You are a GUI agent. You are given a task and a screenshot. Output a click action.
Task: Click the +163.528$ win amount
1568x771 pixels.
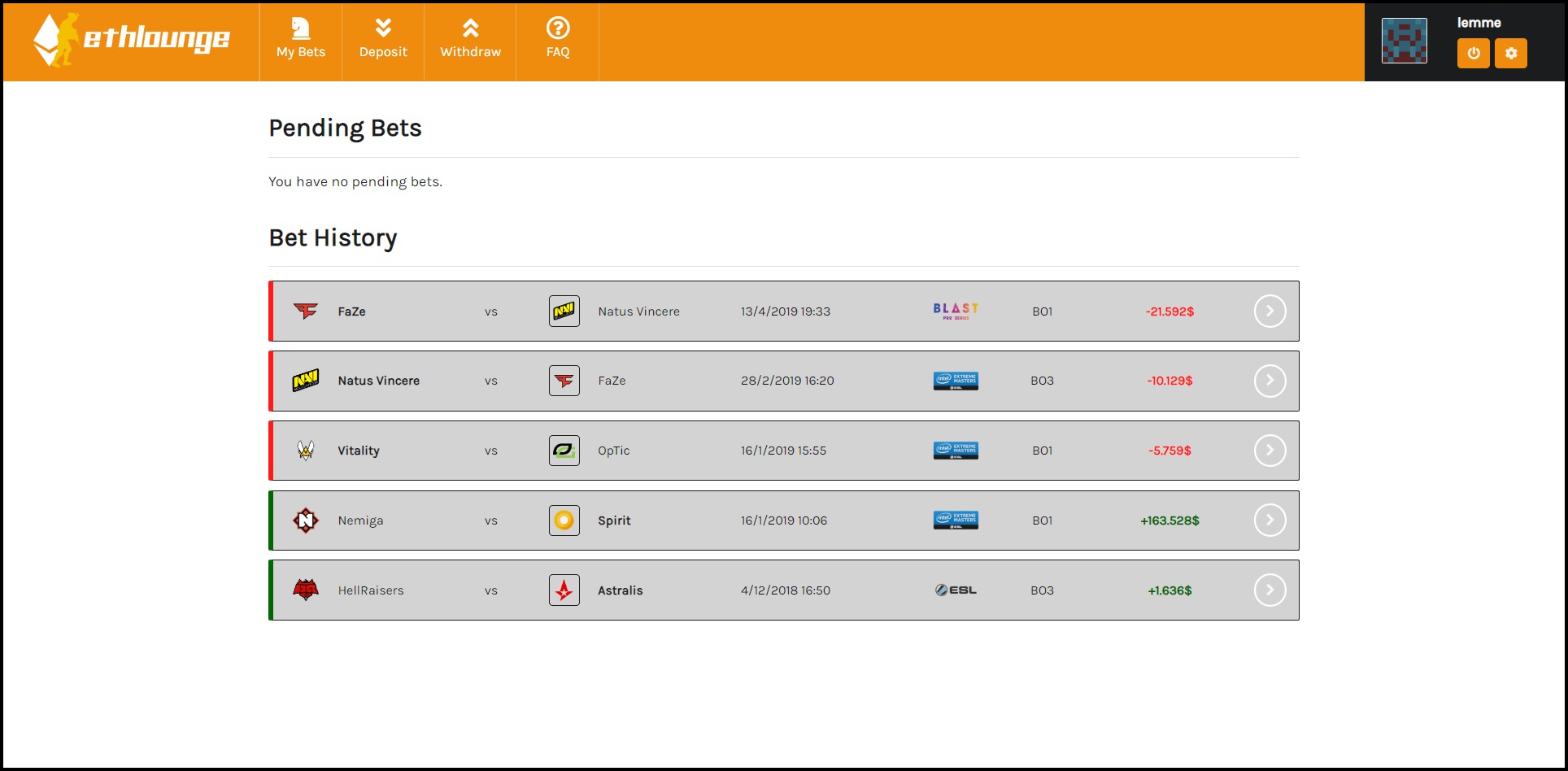[x=1169, y=521]
